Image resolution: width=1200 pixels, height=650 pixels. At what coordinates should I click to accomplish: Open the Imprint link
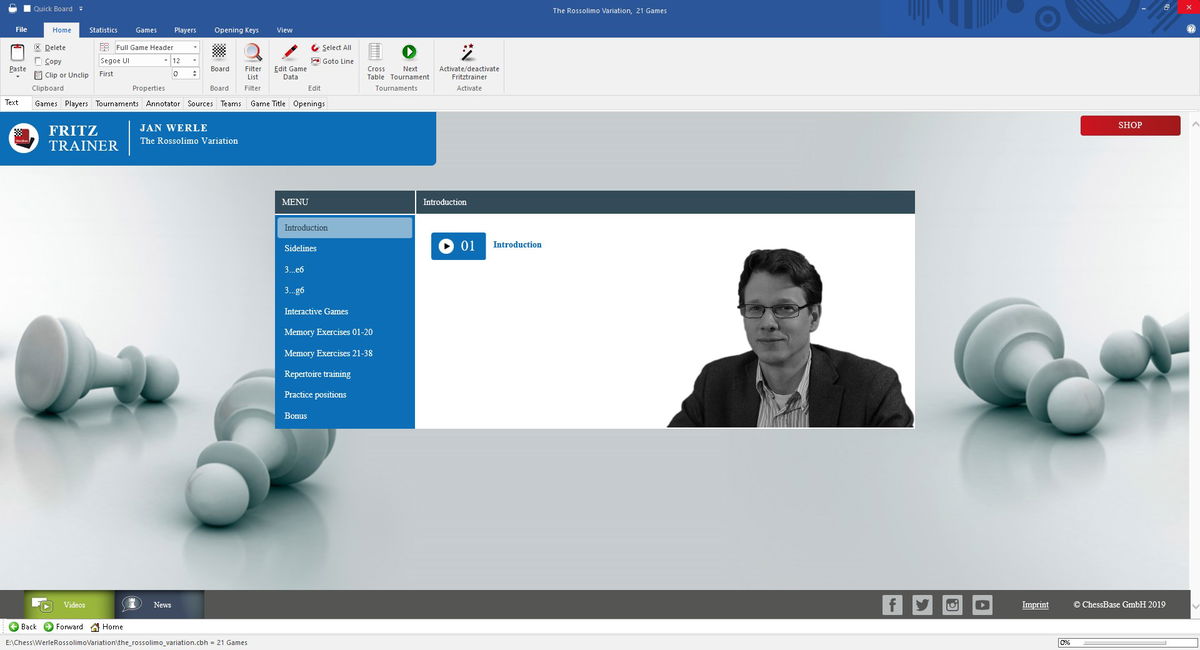(1035, 604)
